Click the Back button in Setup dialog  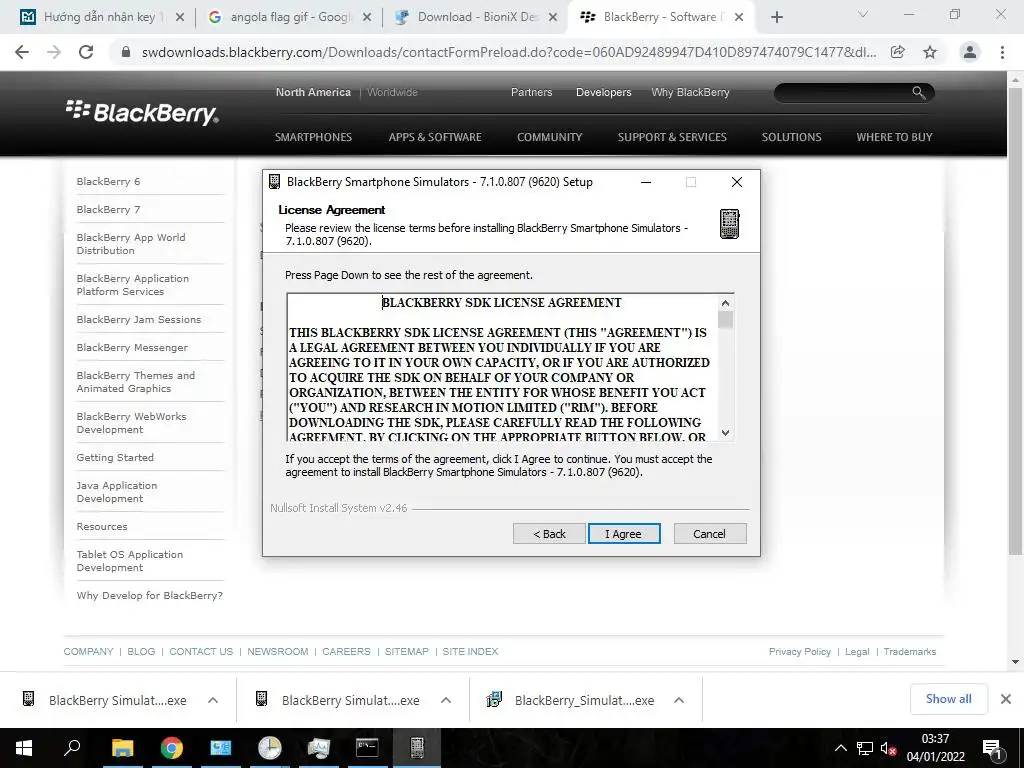coord(549,534)
